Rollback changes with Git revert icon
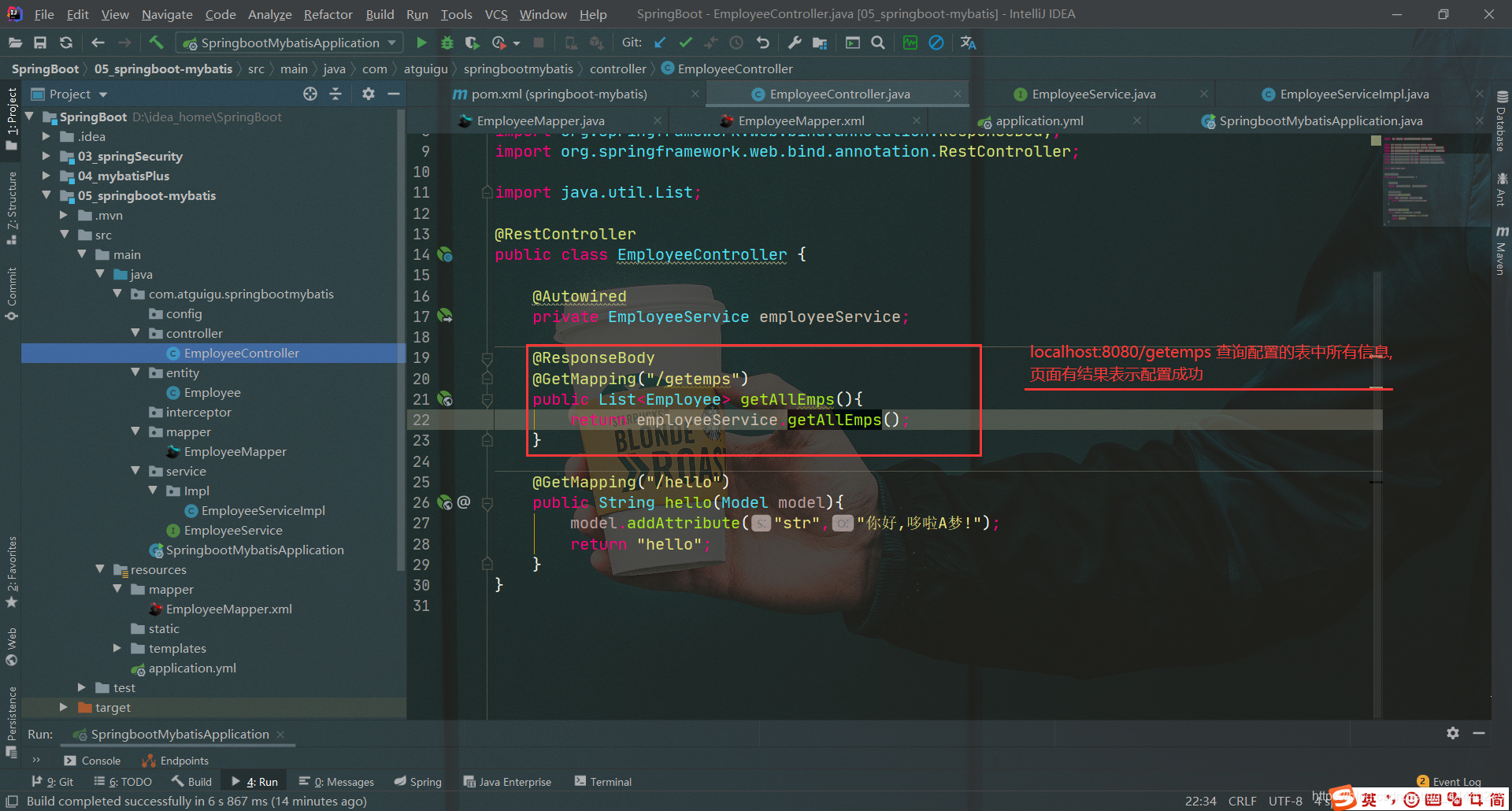Screen dimensions: 1512x811 (x=762, y=43)
